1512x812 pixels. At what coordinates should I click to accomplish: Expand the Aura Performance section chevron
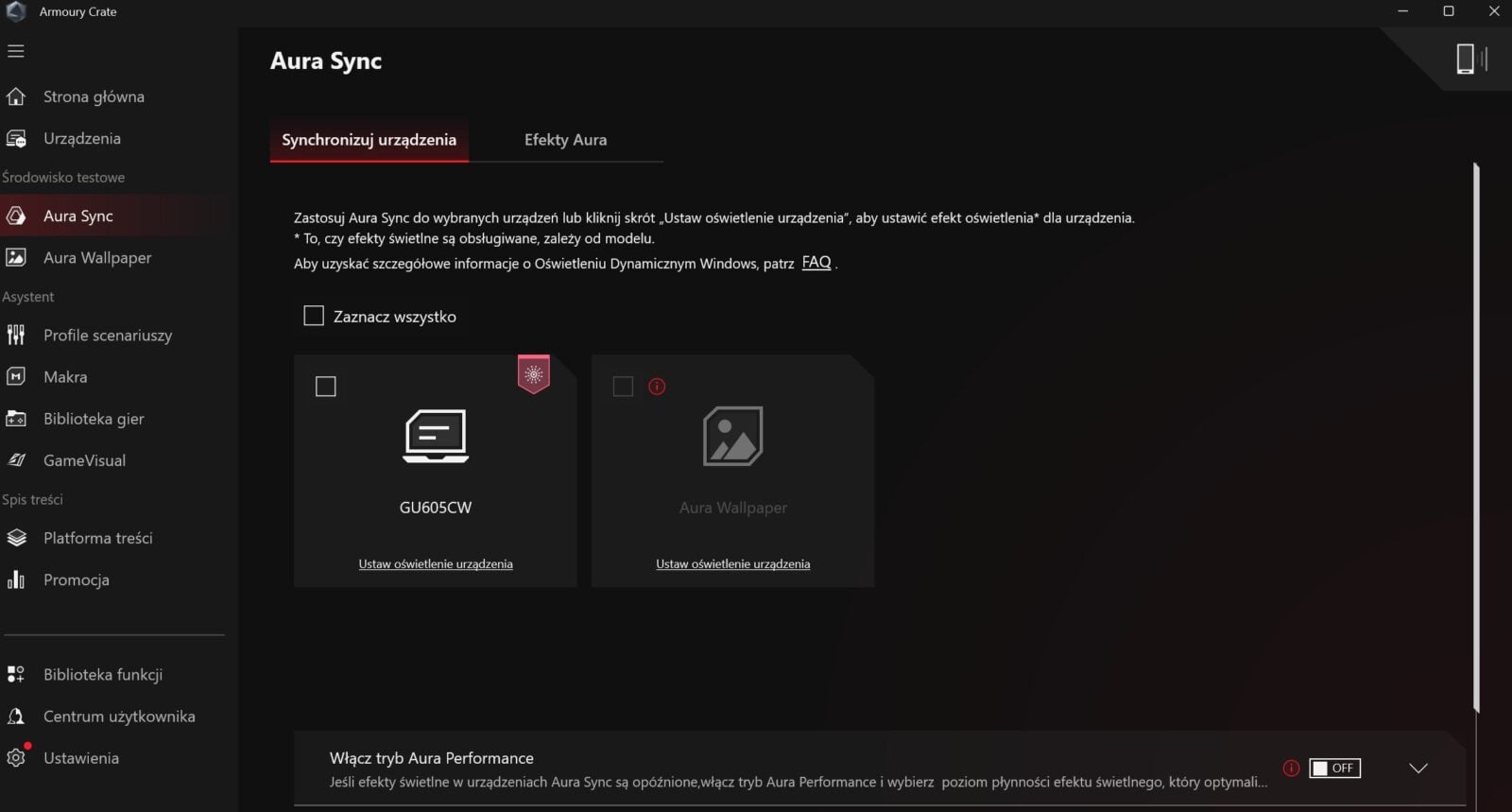1418,768
